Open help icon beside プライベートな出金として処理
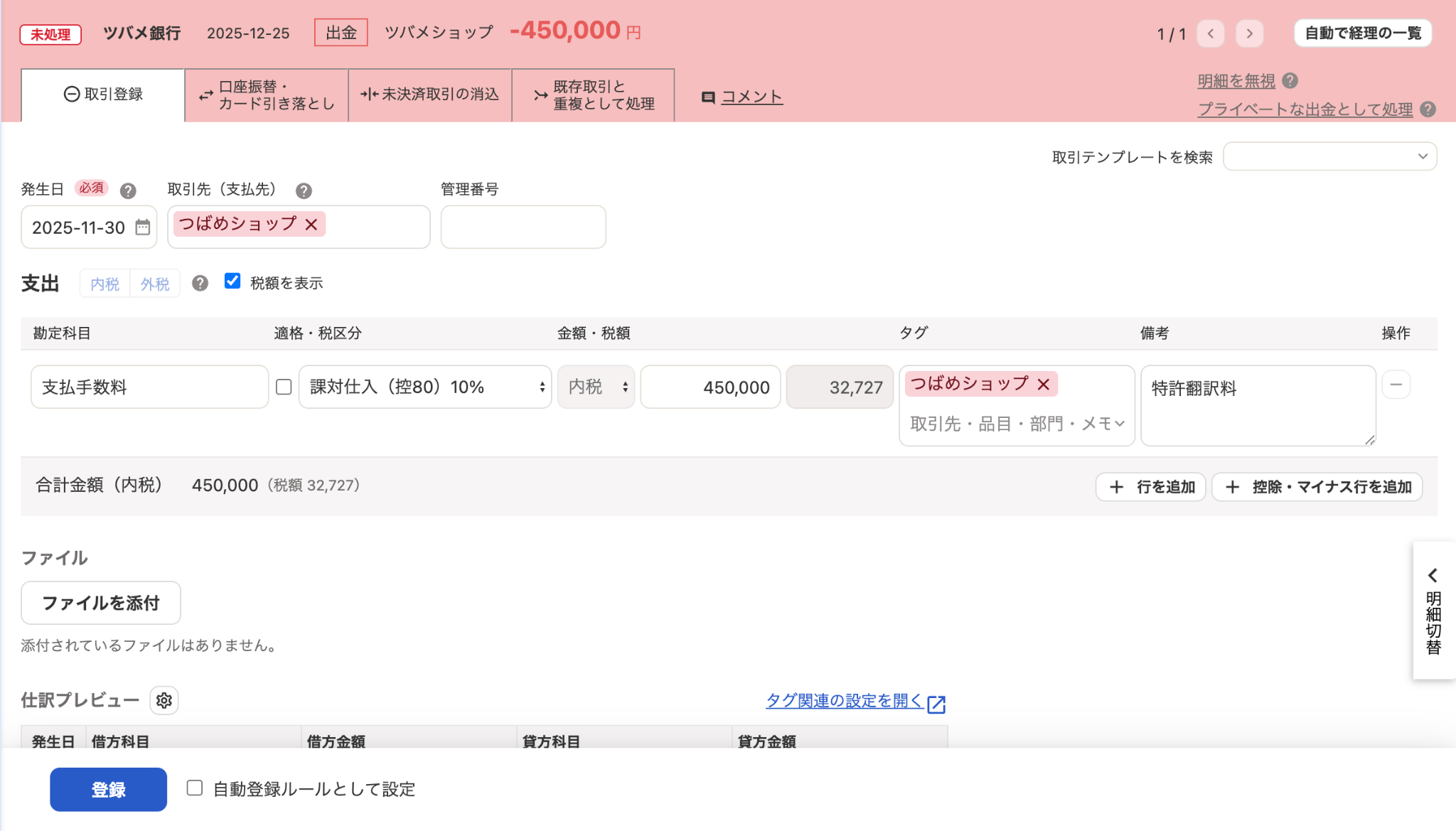 click(x=1428, y=109)
